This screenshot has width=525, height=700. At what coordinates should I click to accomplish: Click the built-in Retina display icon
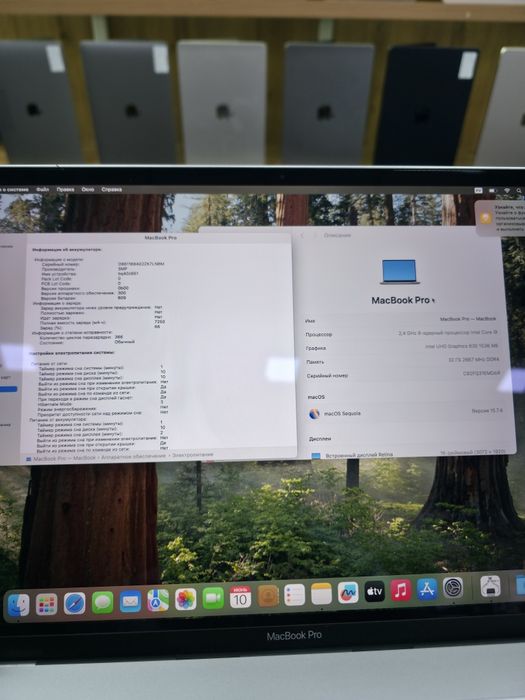(x=316, y=456)
